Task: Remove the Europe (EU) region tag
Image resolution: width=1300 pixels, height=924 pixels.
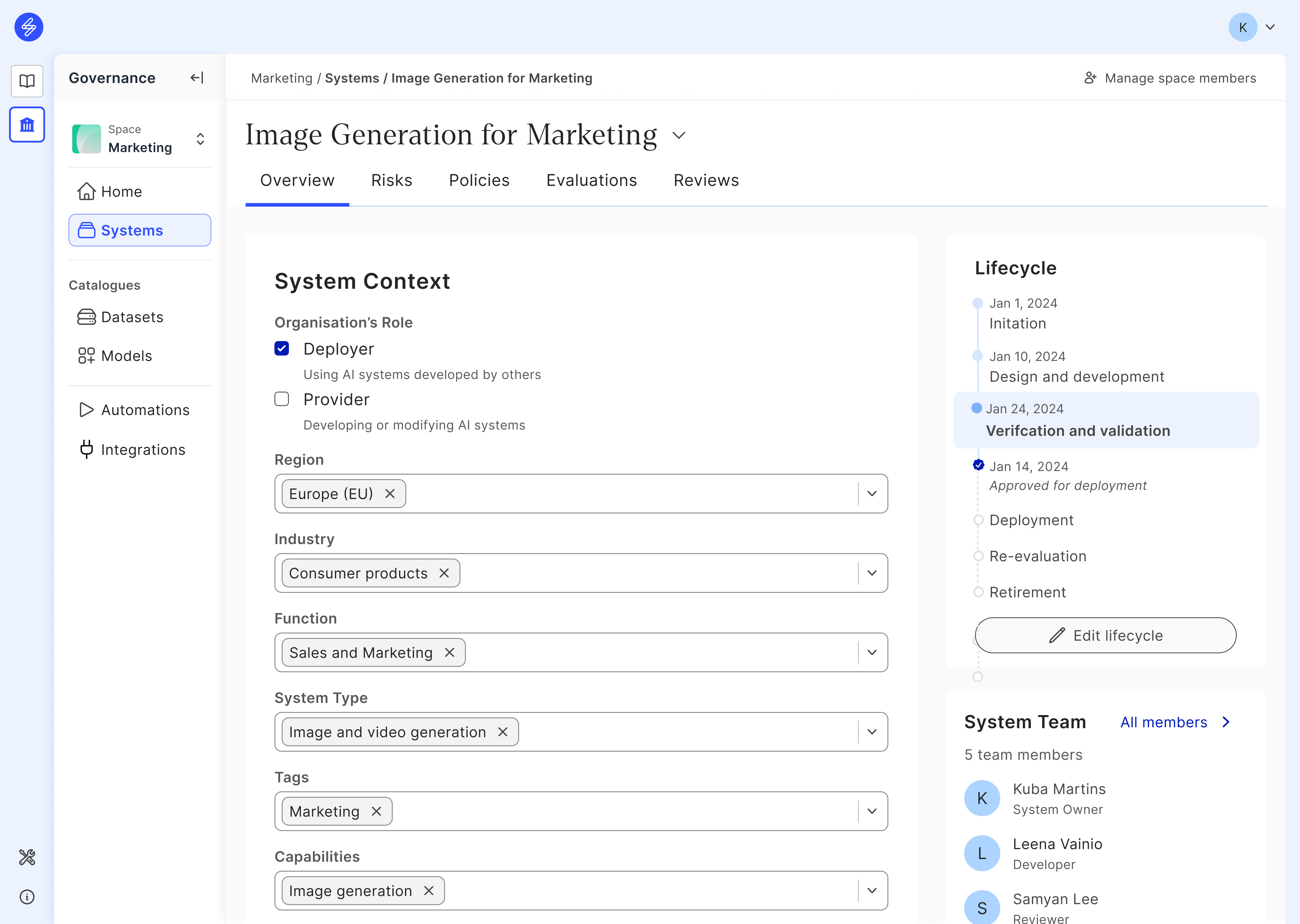Action: pyautogui.click(x=390, y=494)
